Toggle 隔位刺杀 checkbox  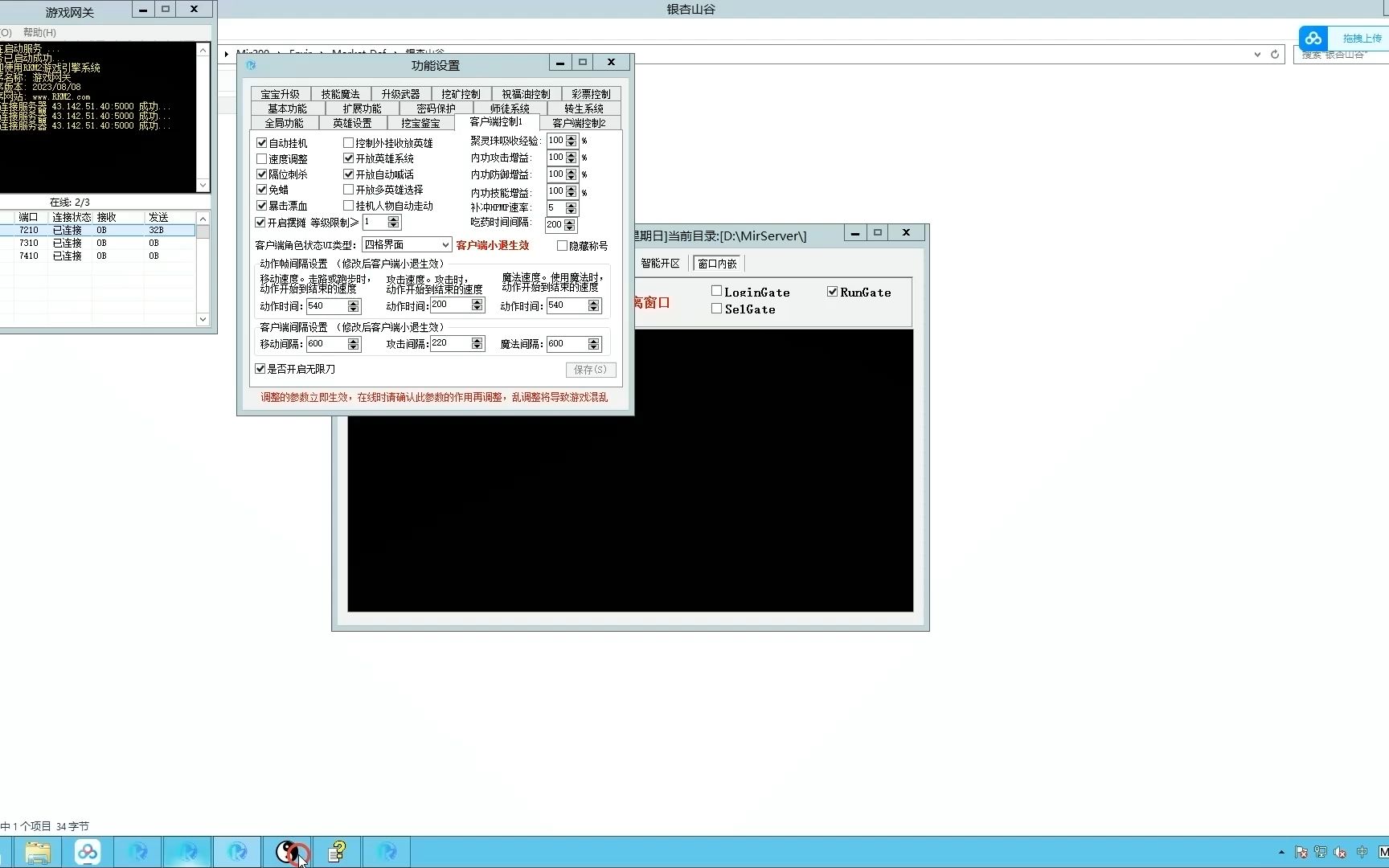(x=261, y=174)
